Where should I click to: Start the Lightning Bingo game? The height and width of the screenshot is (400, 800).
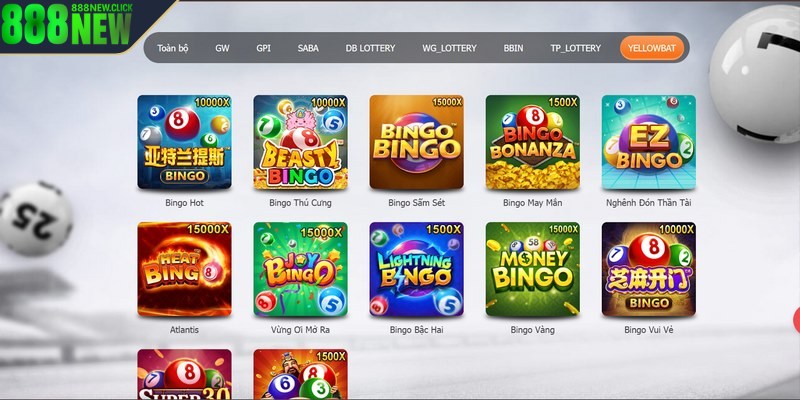click(x=416, y=269)
